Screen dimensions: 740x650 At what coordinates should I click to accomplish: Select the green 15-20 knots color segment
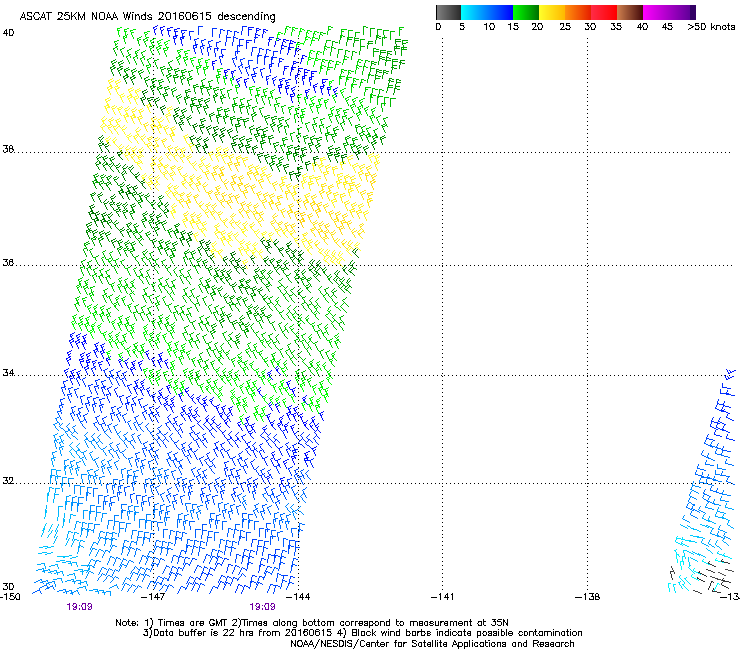(x=526, y=12)
